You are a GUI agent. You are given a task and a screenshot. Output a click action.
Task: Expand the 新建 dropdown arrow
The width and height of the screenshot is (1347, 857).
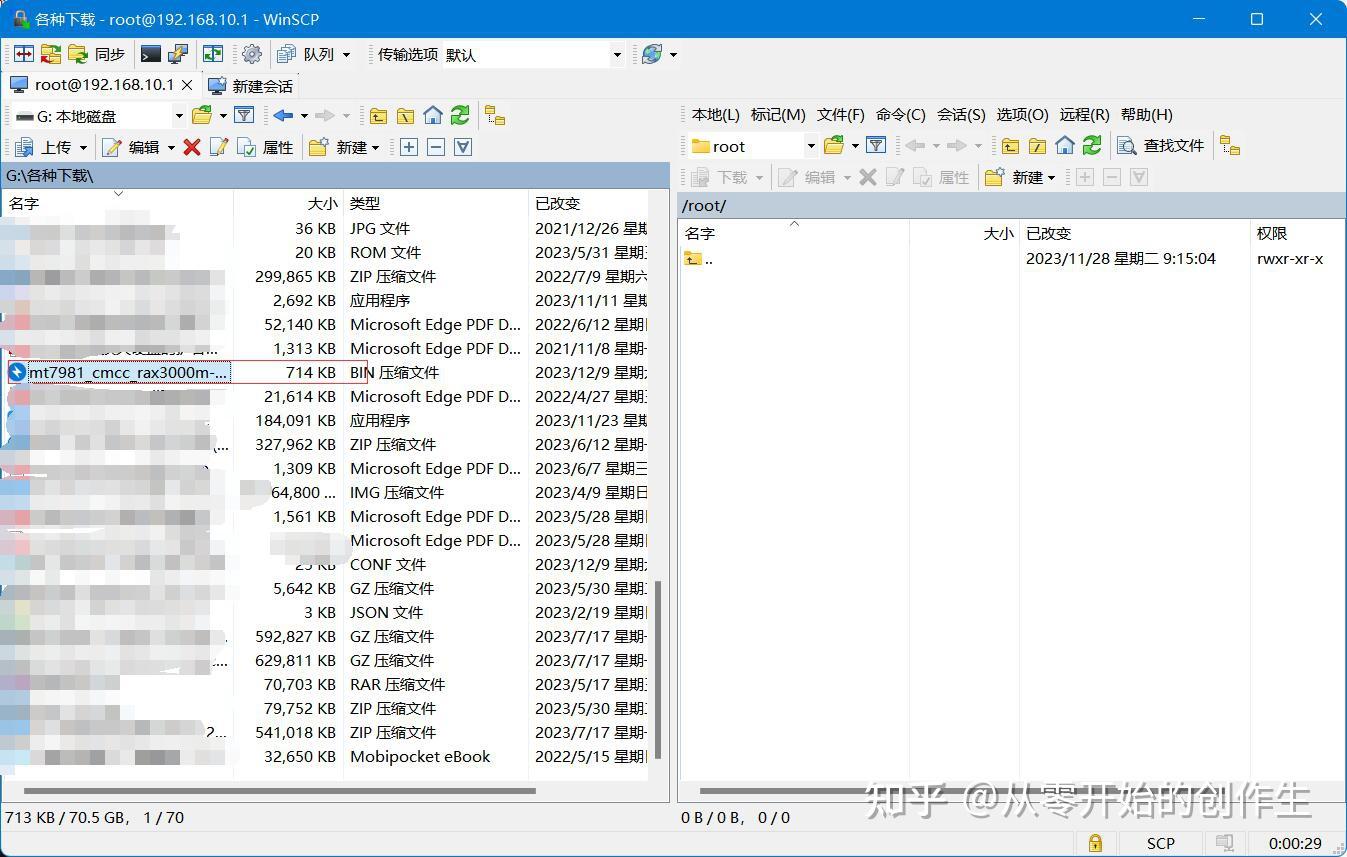point(375,147)
